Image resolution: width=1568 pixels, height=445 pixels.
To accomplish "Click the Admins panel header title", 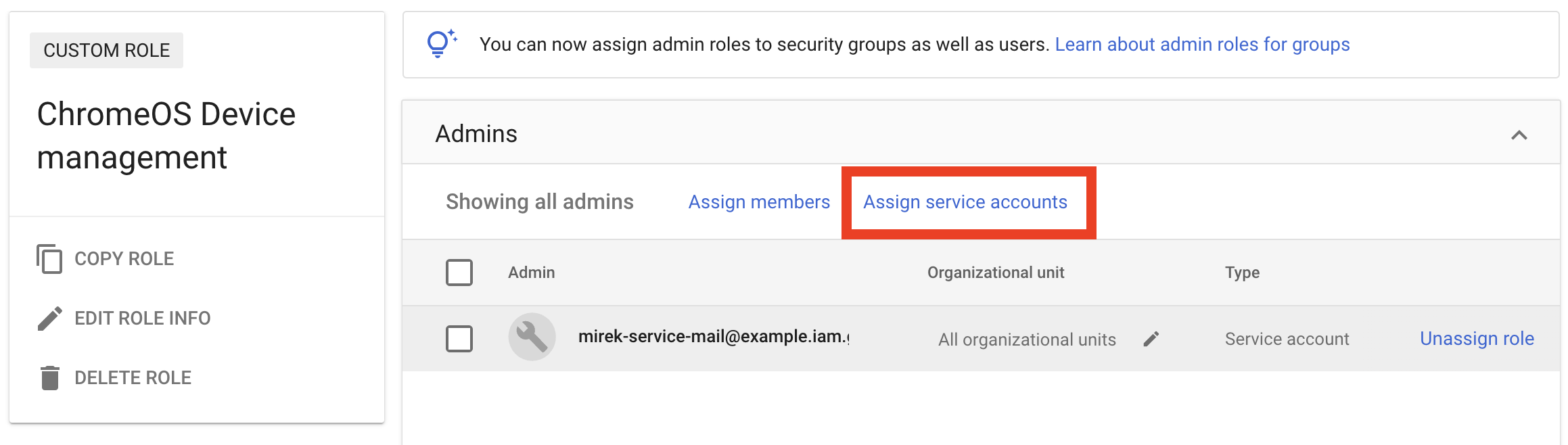I will pos(476,134).
